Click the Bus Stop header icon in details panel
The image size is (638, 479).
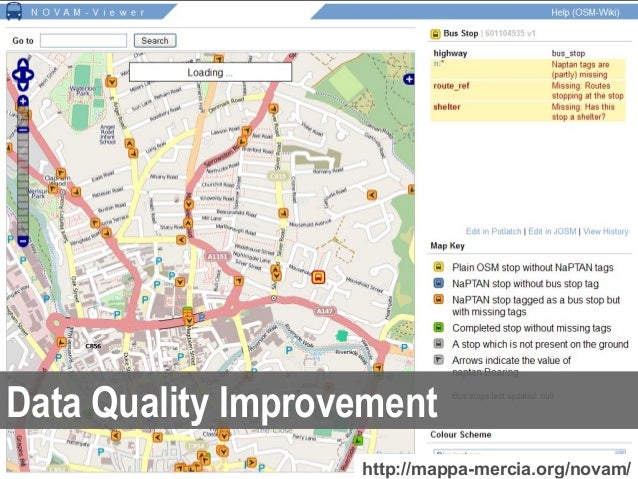pyautogui.click(x=435, y=34)
